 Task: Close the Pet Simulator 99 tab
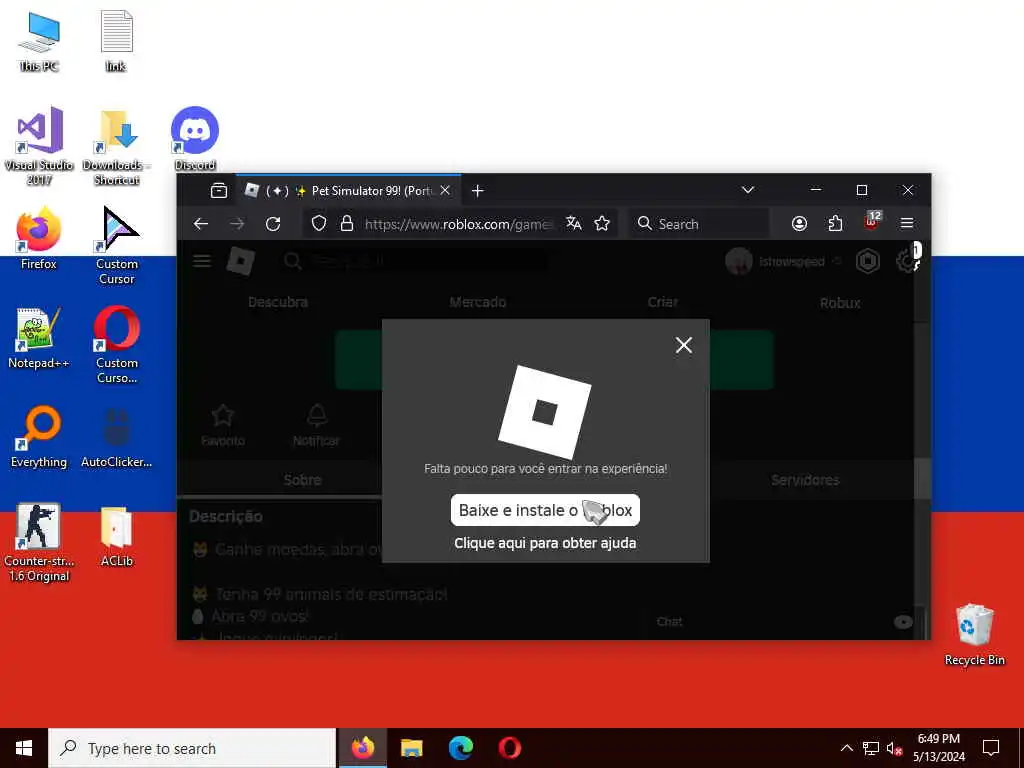tap(445, 191)
